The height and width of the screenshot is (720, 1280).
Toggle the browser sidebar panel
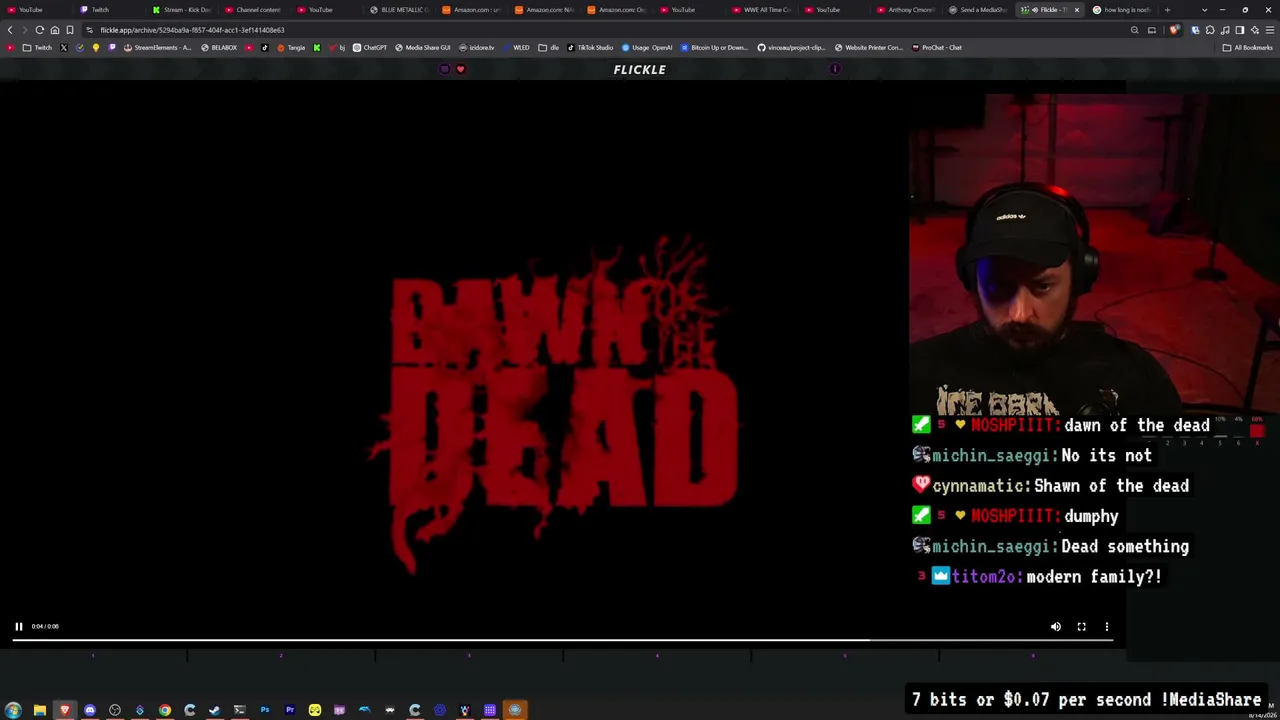tap(1240, 30)
